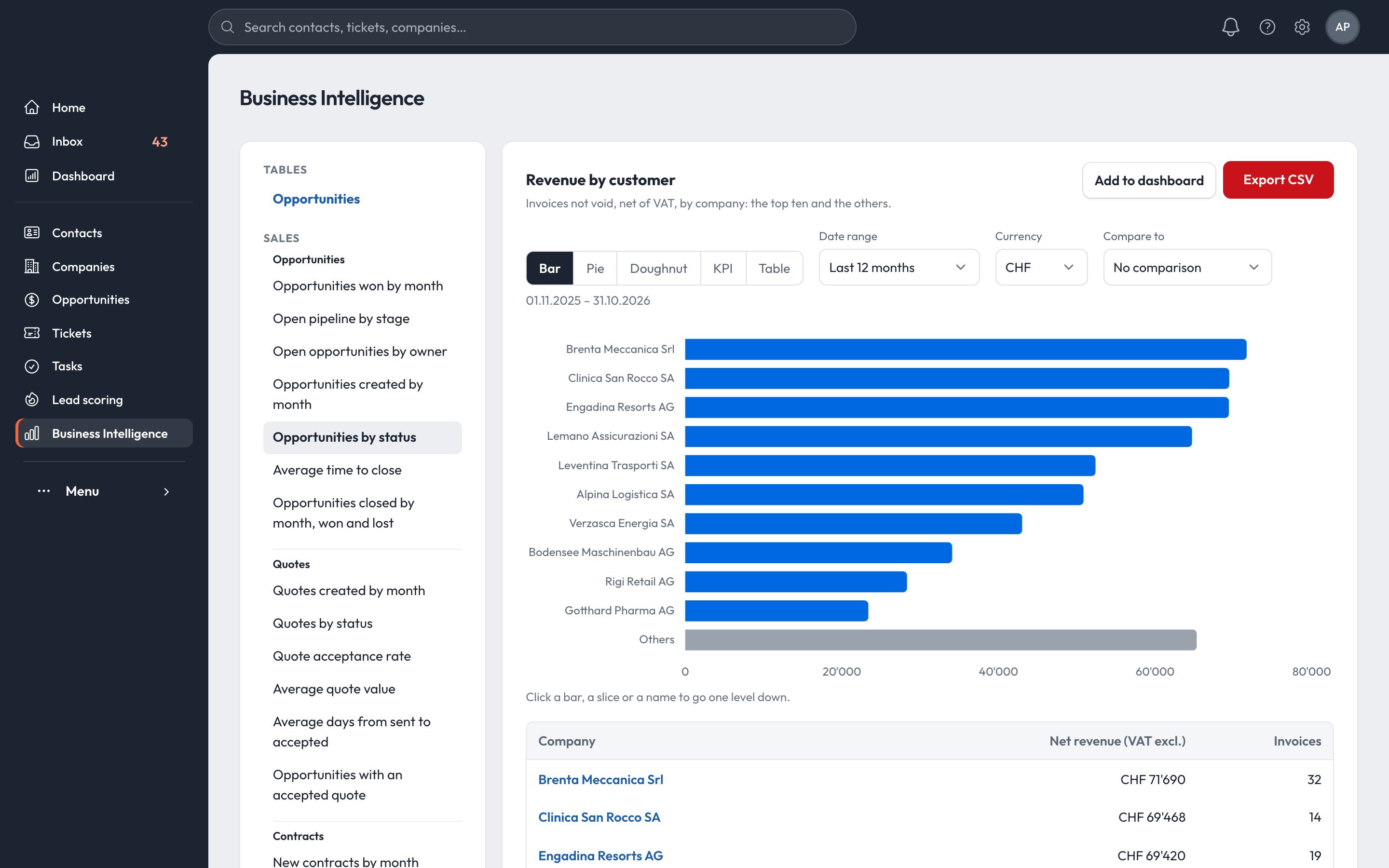Expand the Menu chevron arrow
Screen dimensions: 1389x868
166,491
